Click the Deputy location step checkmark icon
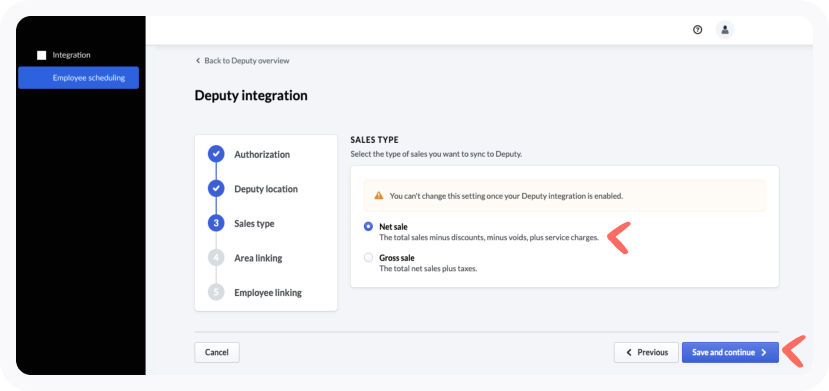 point(216,189)
